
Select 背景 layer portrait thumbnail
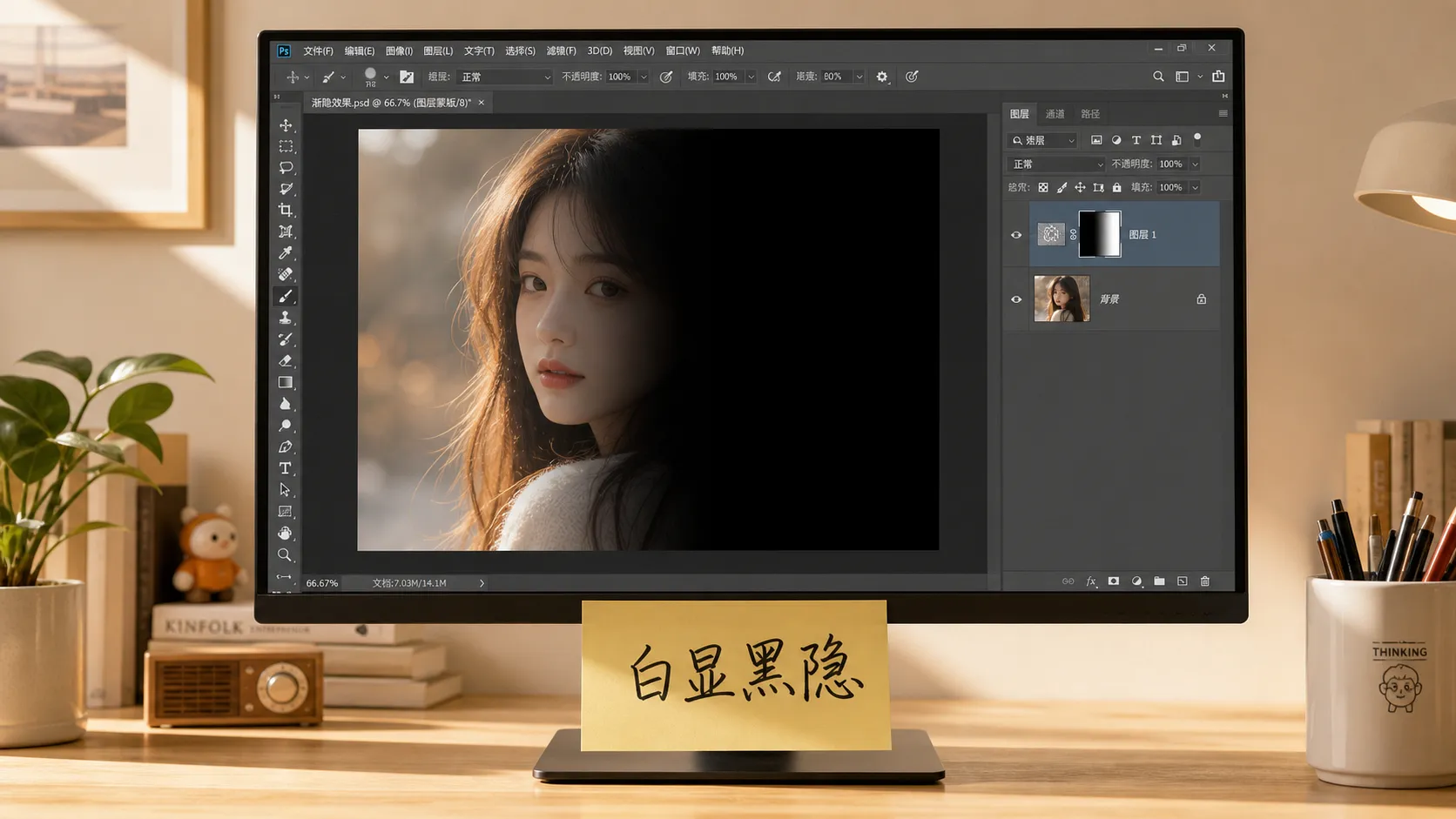click(x=1062, y=299)
